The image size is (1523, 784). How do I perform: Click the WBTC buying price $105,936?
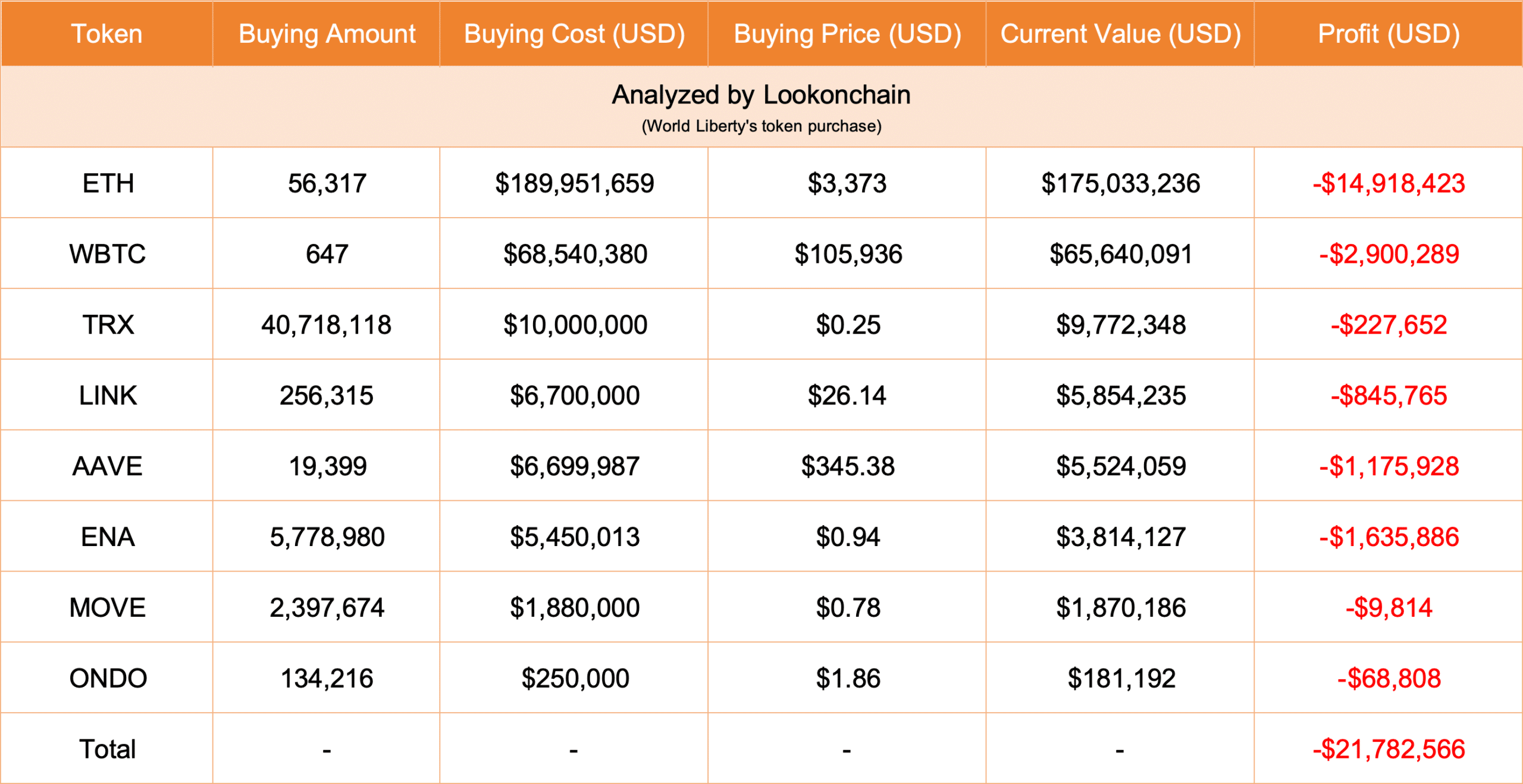coord(847,254)
